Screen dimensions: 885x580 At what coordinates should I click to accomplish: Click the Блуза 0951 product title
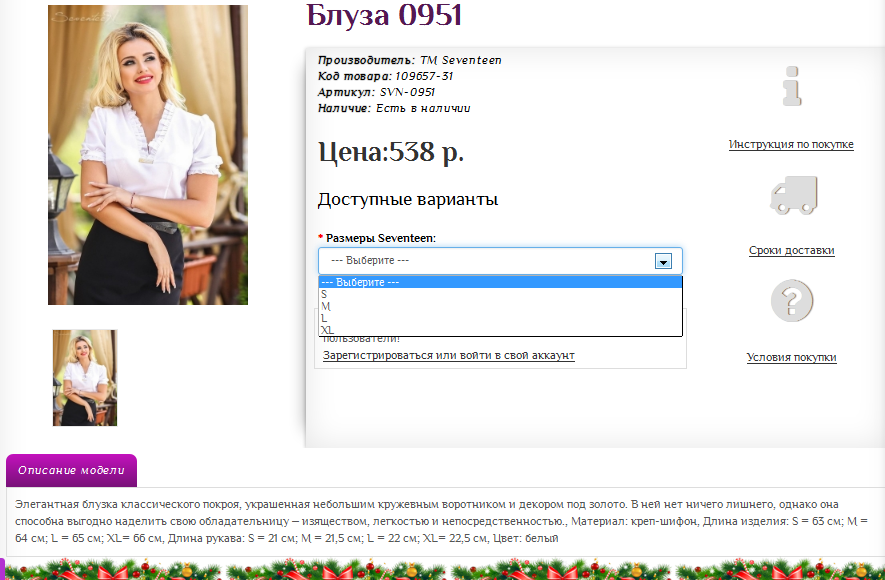coord(384,15)
